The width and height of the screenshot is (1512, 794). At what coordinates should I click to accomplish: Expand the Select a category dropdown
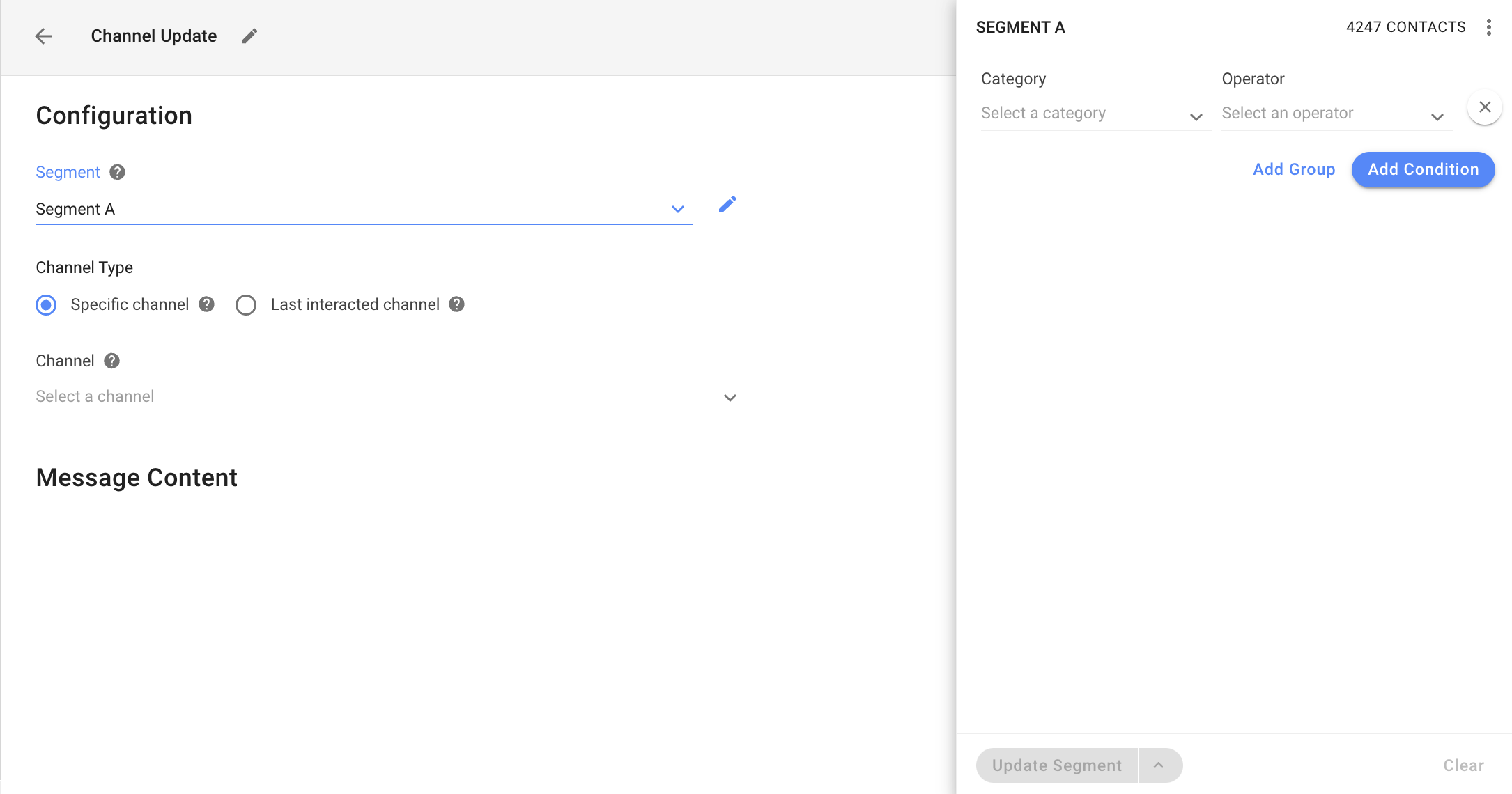[1089, 113]
